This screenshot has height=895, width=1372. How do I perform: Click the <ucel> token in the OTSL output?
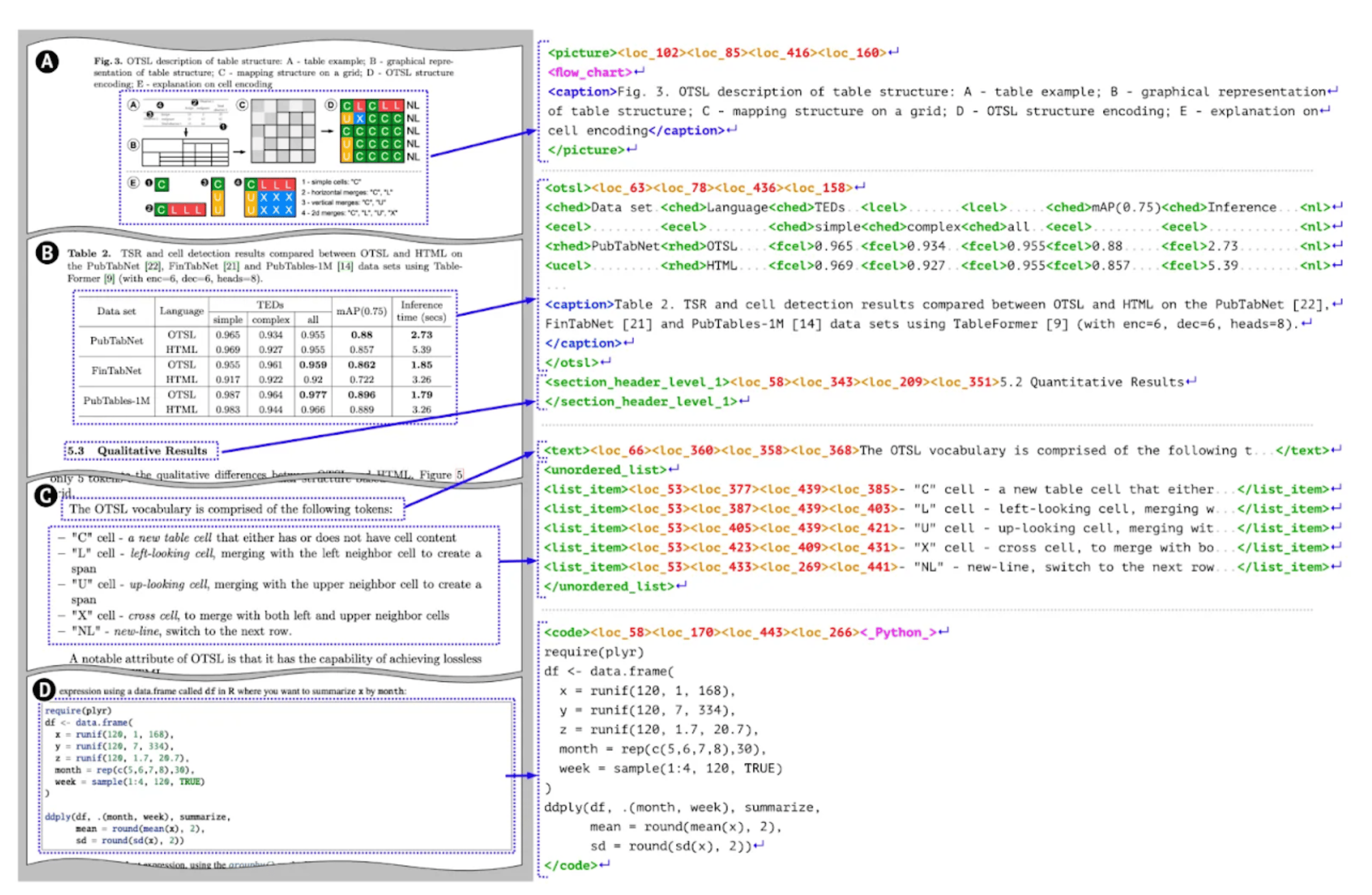[x=568, y=266]
